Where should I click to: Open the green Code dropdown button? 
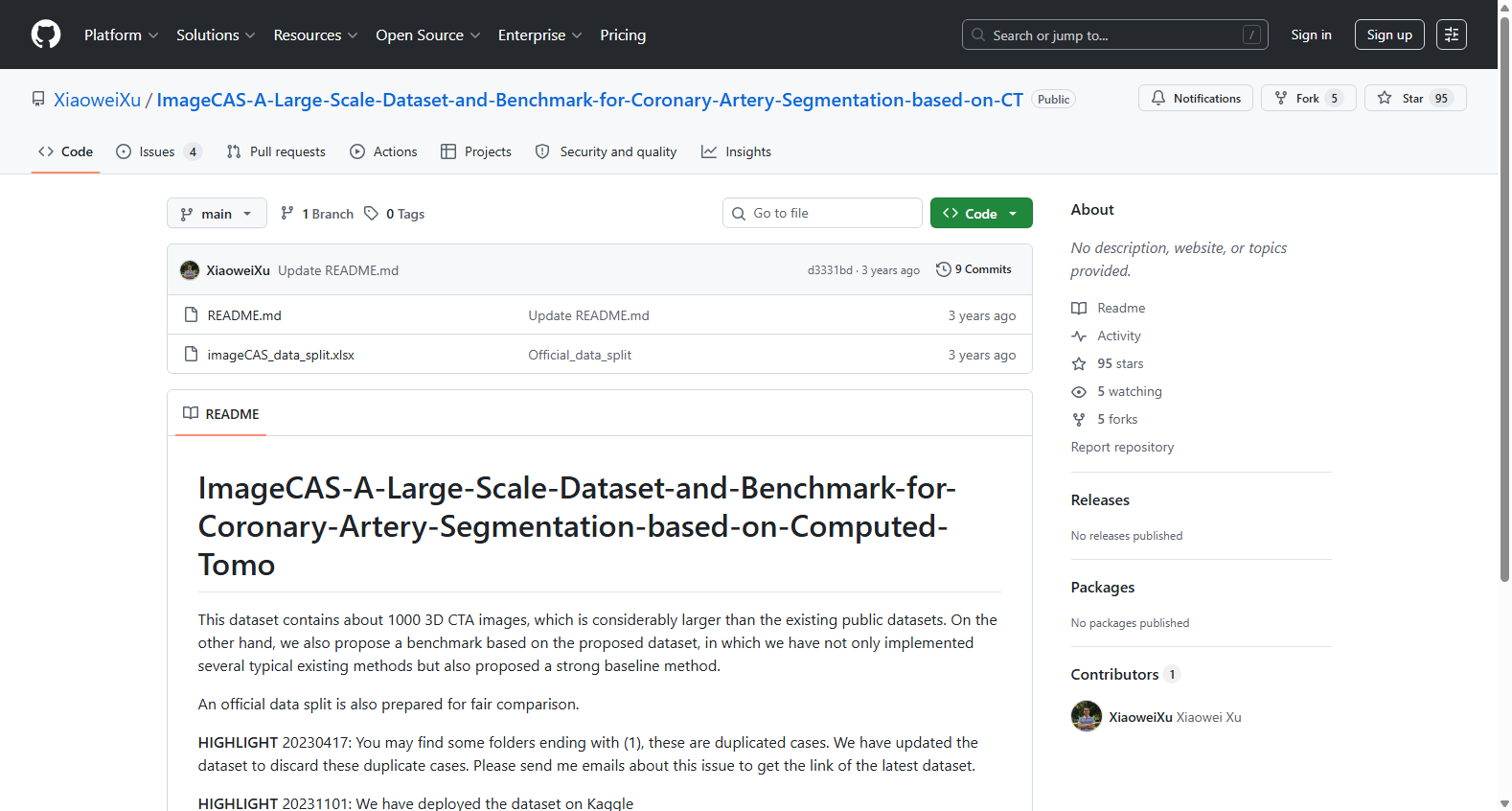pos(981,213)
